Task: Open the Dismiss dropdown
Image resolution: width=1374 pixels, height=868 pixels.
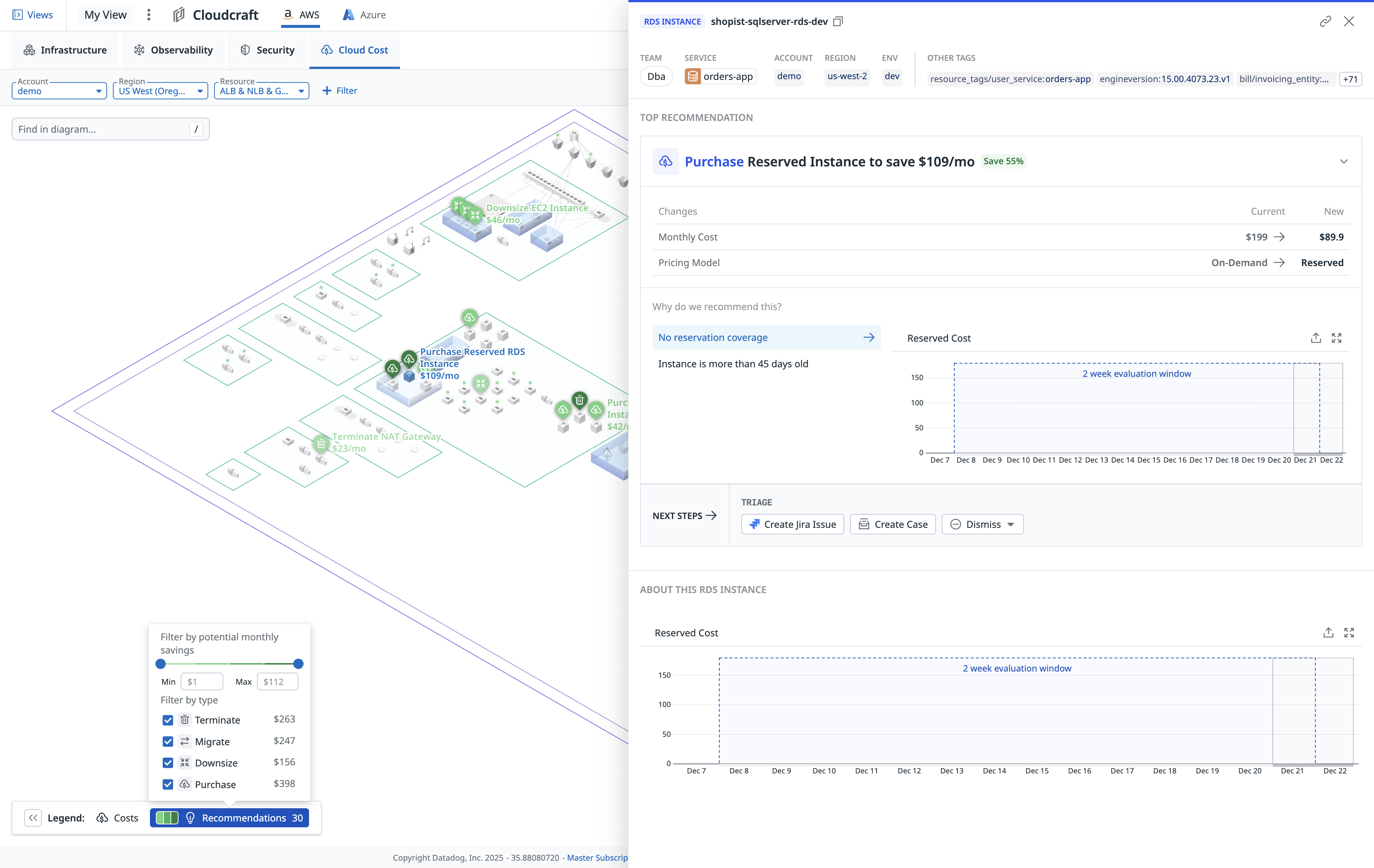Action: [x=982, y=524]
